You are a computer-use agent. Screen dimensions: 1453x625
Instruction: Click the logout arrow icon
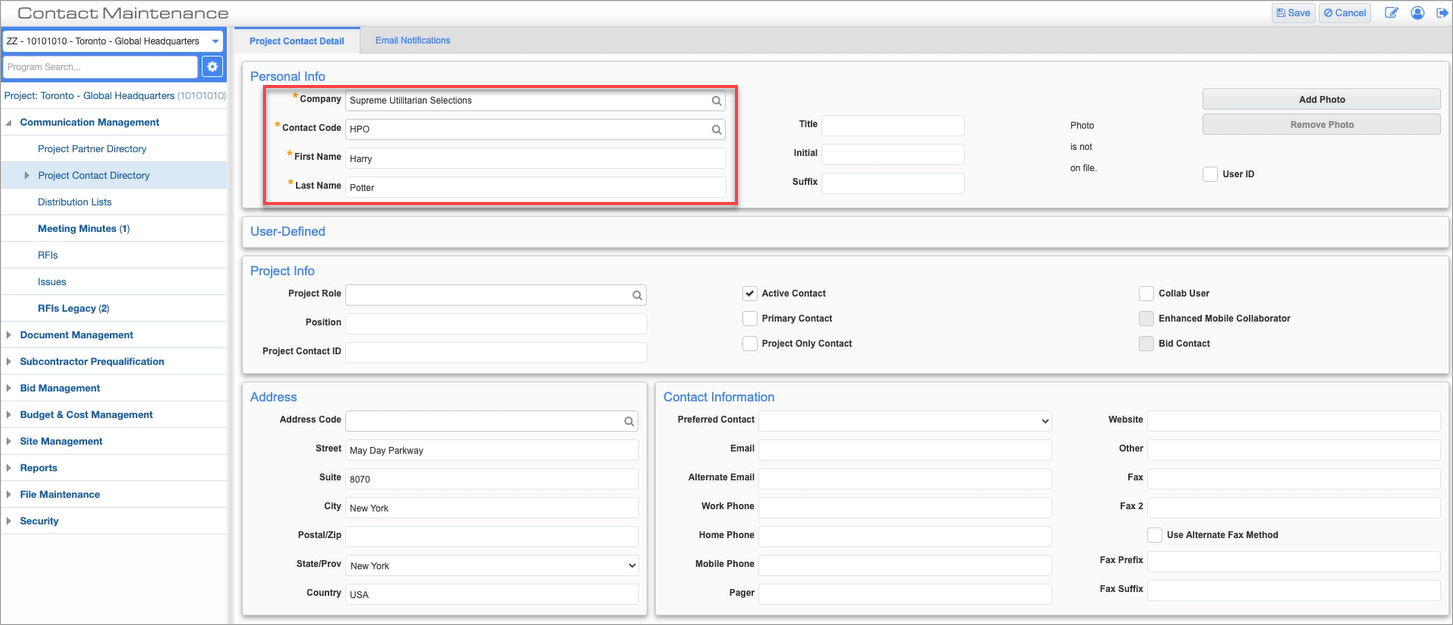(x=1441, y=13)
